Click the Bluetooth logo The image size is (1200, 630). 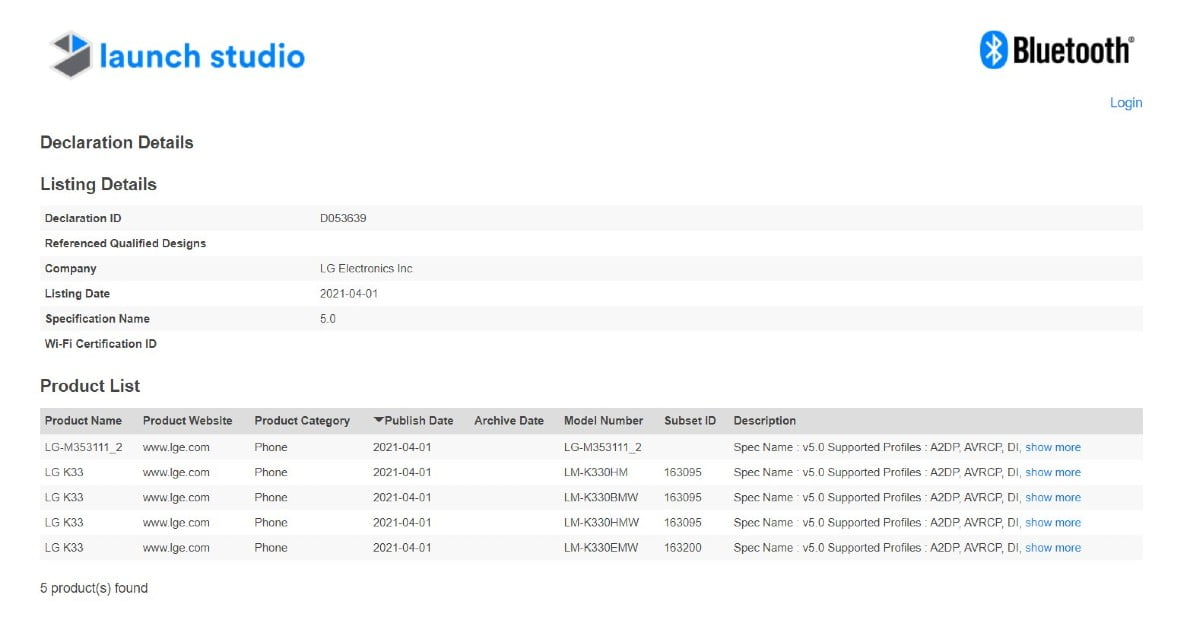pyautogui.click(x=1057, y=49)
